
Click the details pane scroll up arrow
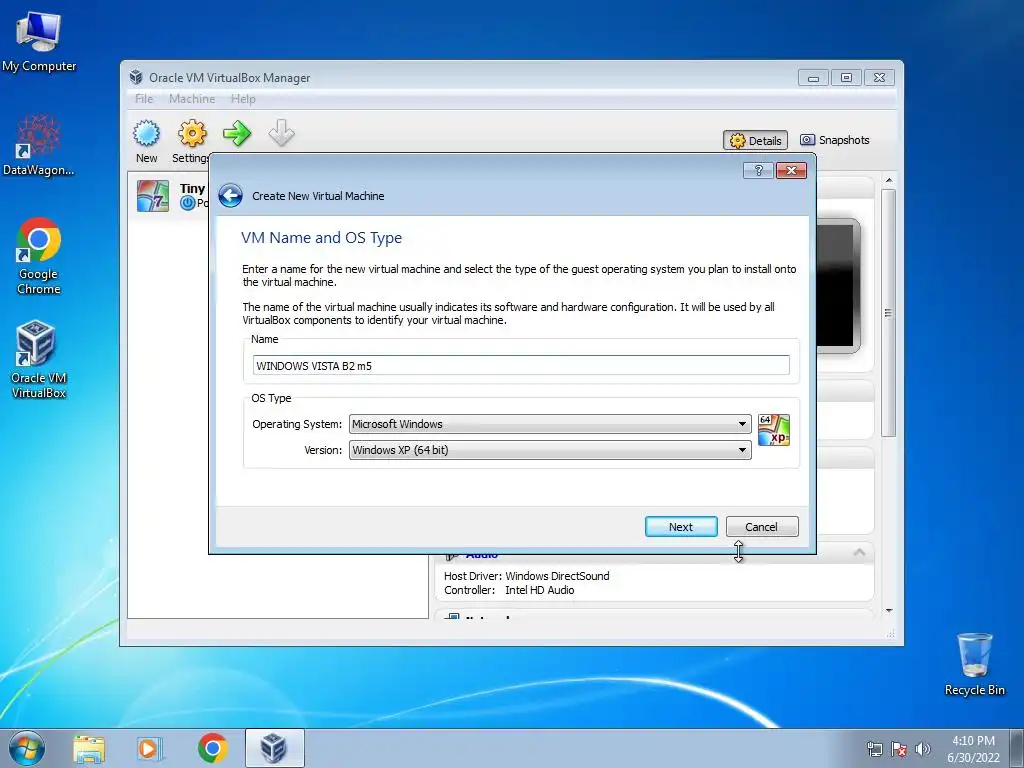(889, 180)
